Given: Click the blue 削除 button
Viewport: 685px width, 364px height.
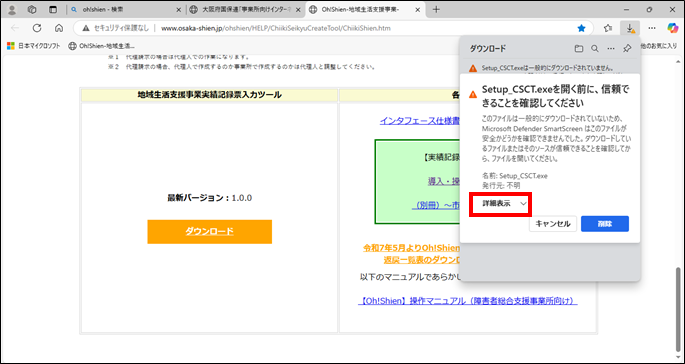Looking at the screenshot, I should tap(605, 224).
